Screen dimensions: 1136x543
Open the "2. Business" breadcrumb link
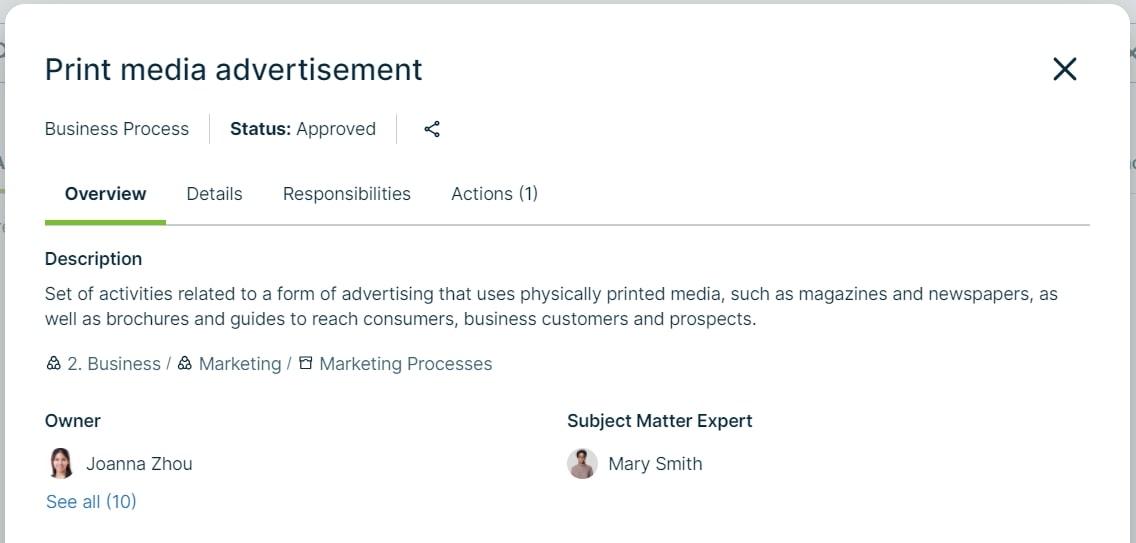114,364
